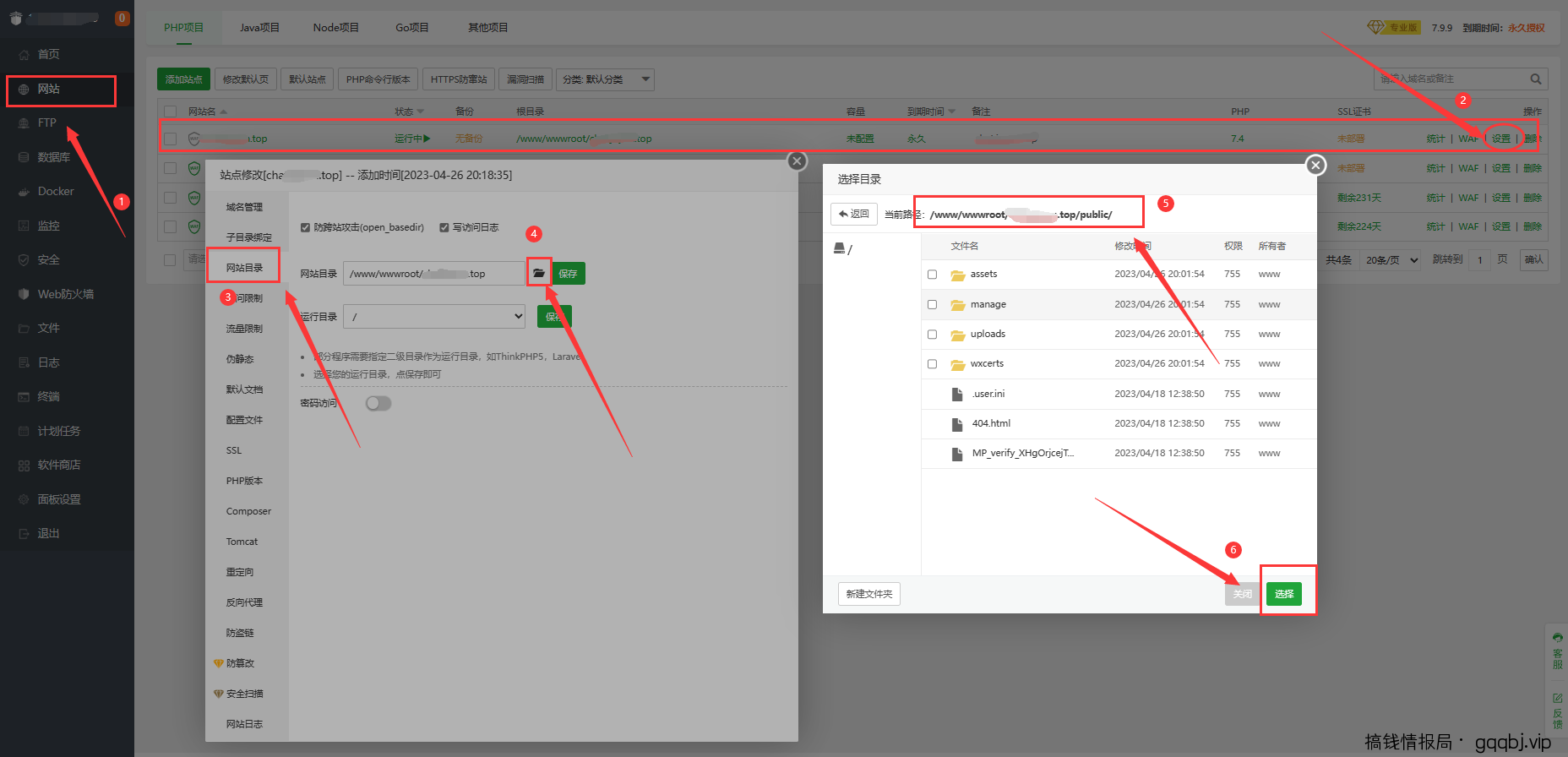Open the 监控 monitor icon
The height and width of the screenshot is (757, 1568).
(x=24, y=226)
